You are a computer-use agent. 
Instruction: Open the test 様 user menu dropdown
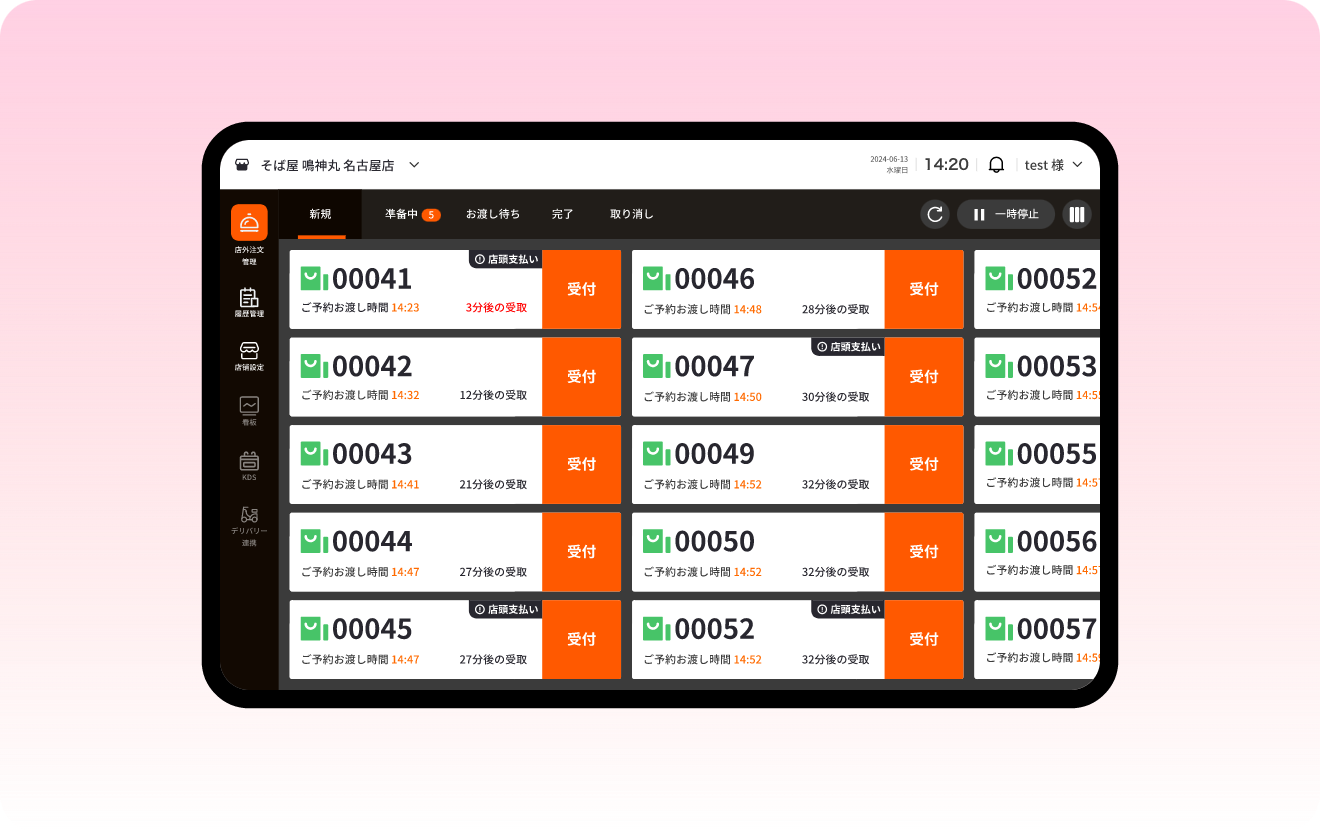point(1053,165)
